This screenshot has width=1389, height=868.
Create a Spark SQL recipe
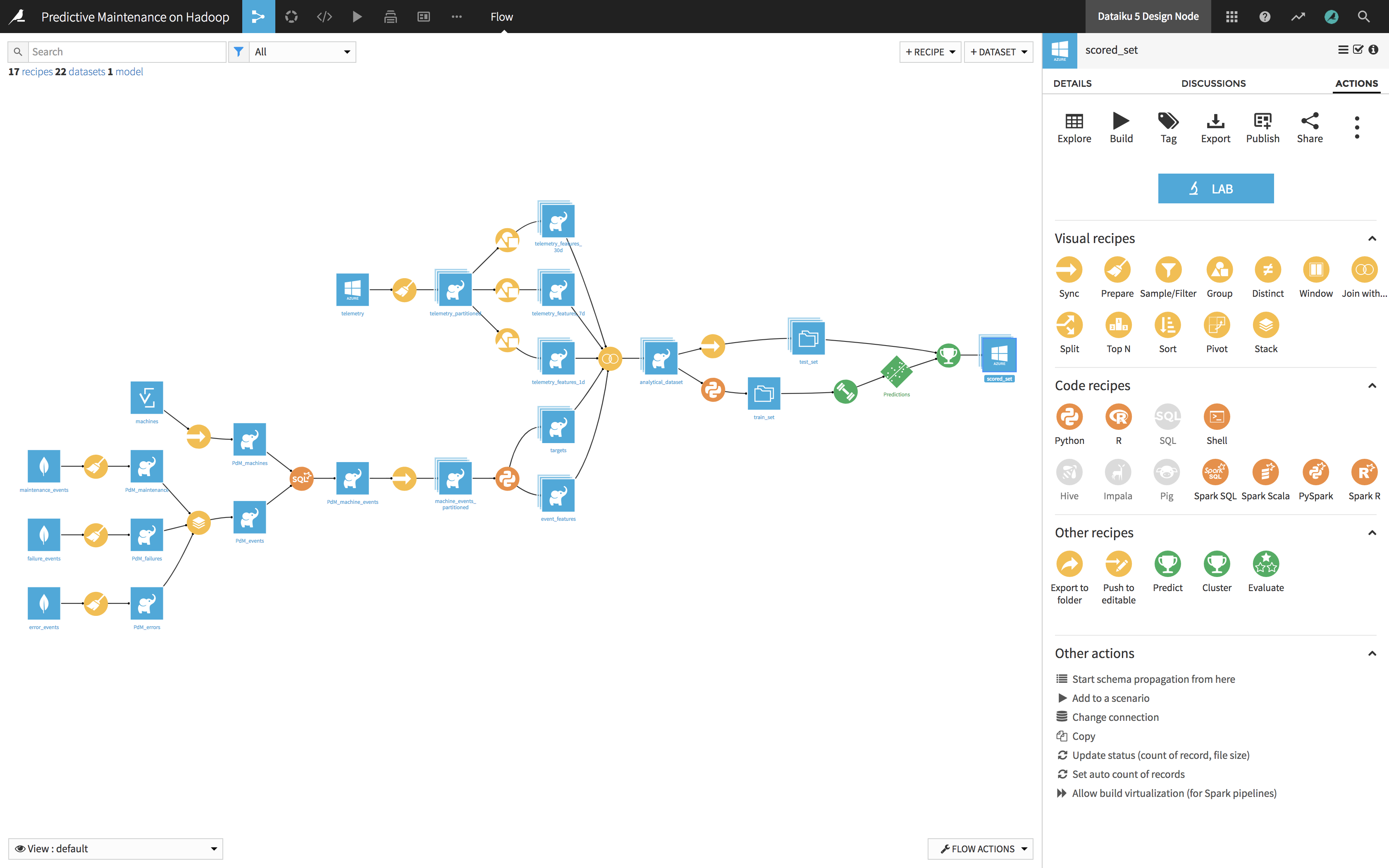(x=1215, y=472)
